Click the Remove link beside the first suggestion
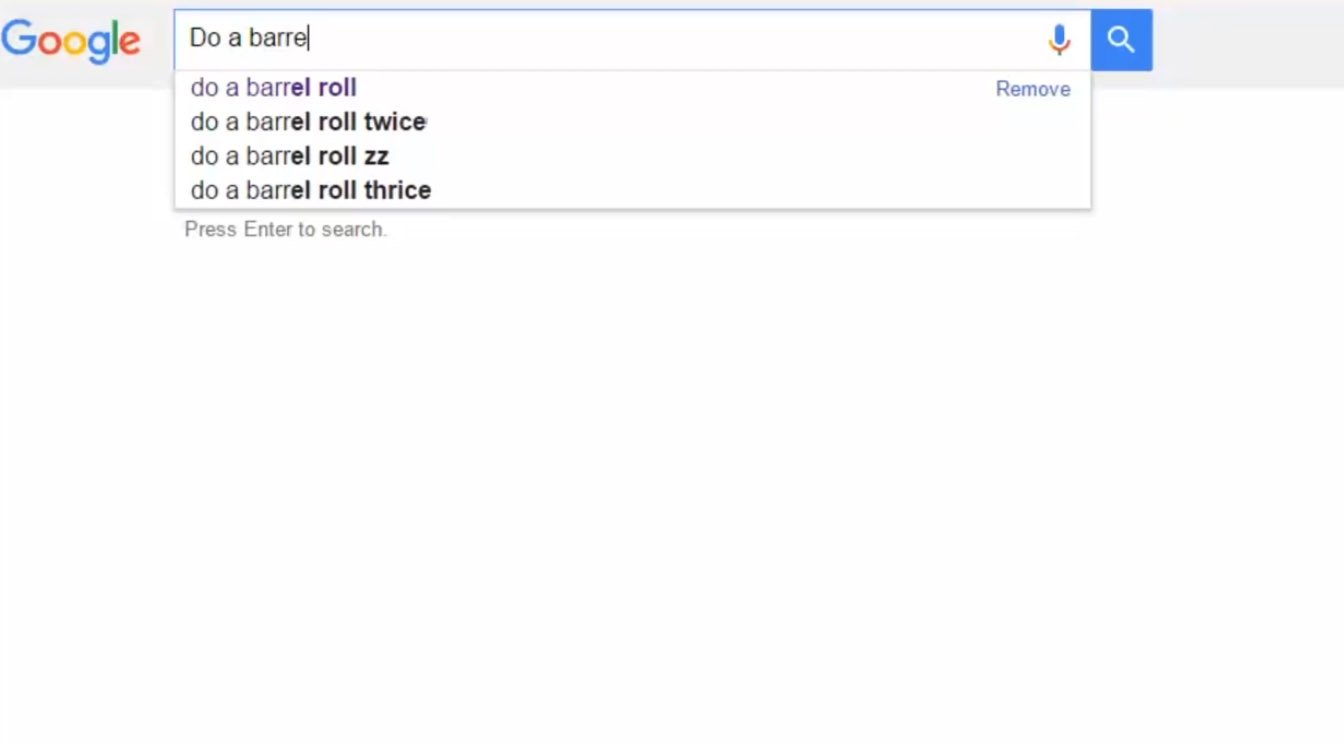 pos(1032,89)
